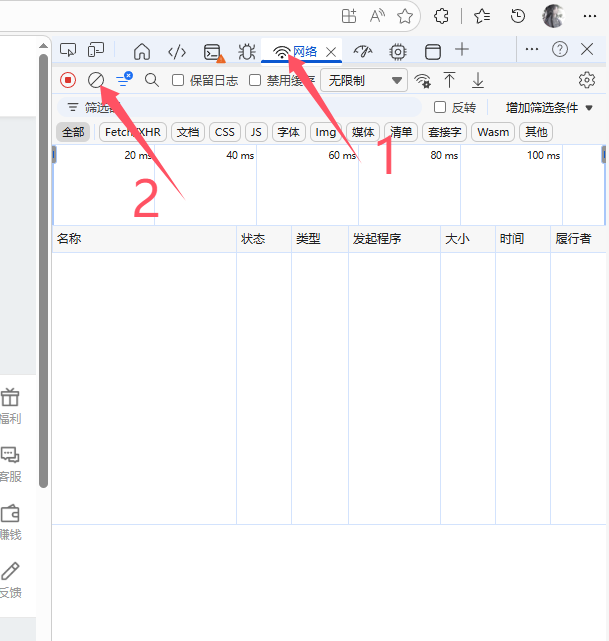Open the Elements panel code icon
Viewport: 609px width, 641px height.
[x=177, y=51]
